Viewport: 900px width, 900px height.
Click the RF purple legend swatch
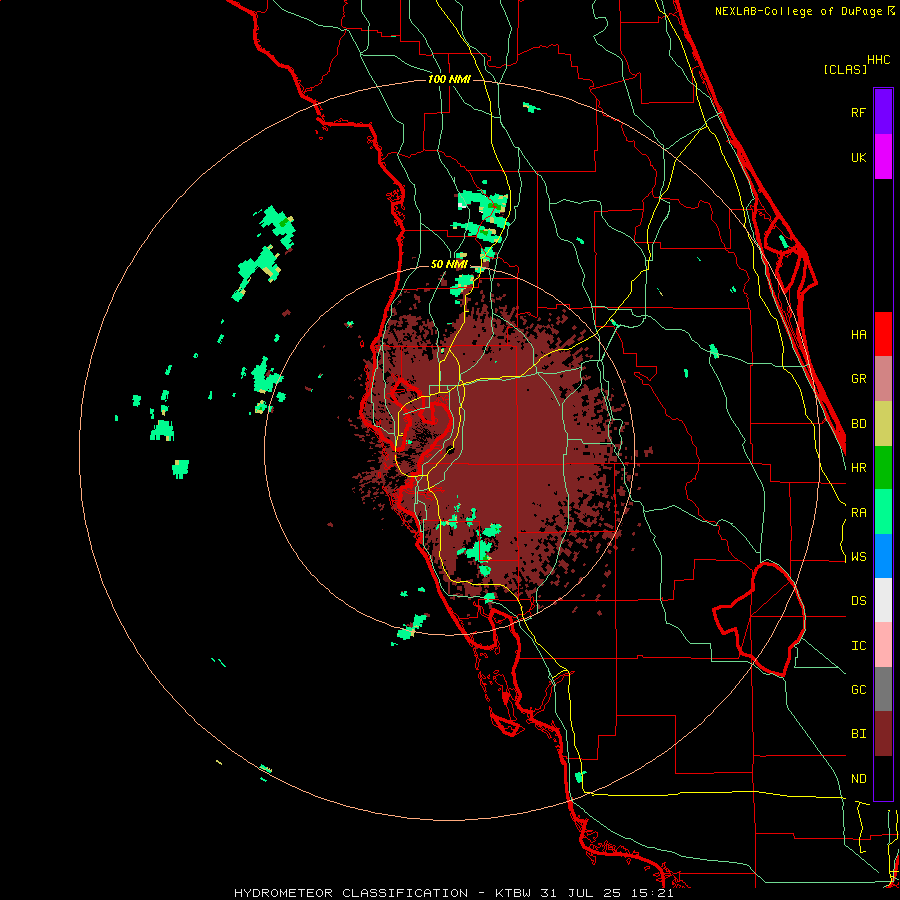[883, 112]
